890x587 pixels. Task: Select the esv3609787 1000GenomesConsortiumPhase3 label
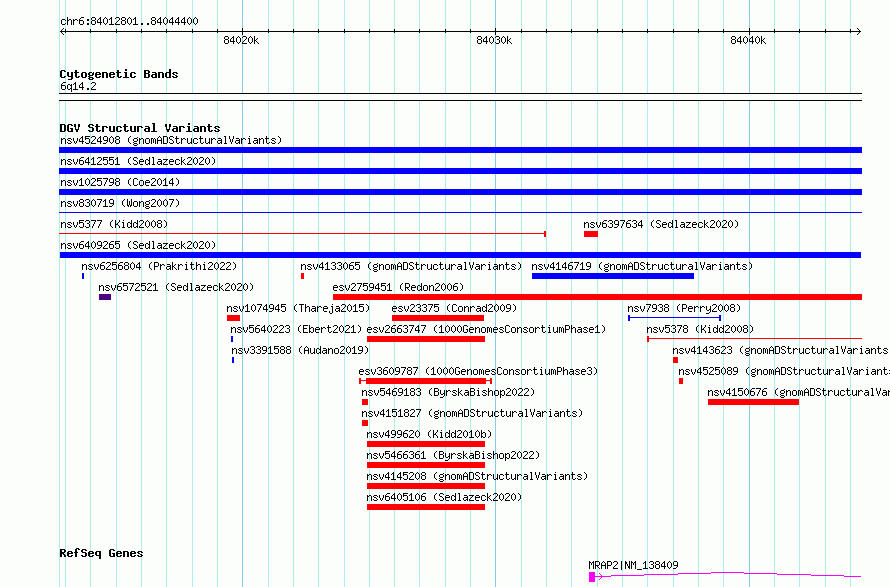(478, 371)
